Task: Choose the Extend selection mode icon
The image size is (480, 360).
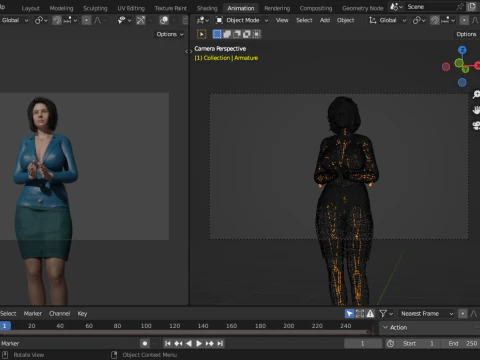Action: [x=227, y=34]
